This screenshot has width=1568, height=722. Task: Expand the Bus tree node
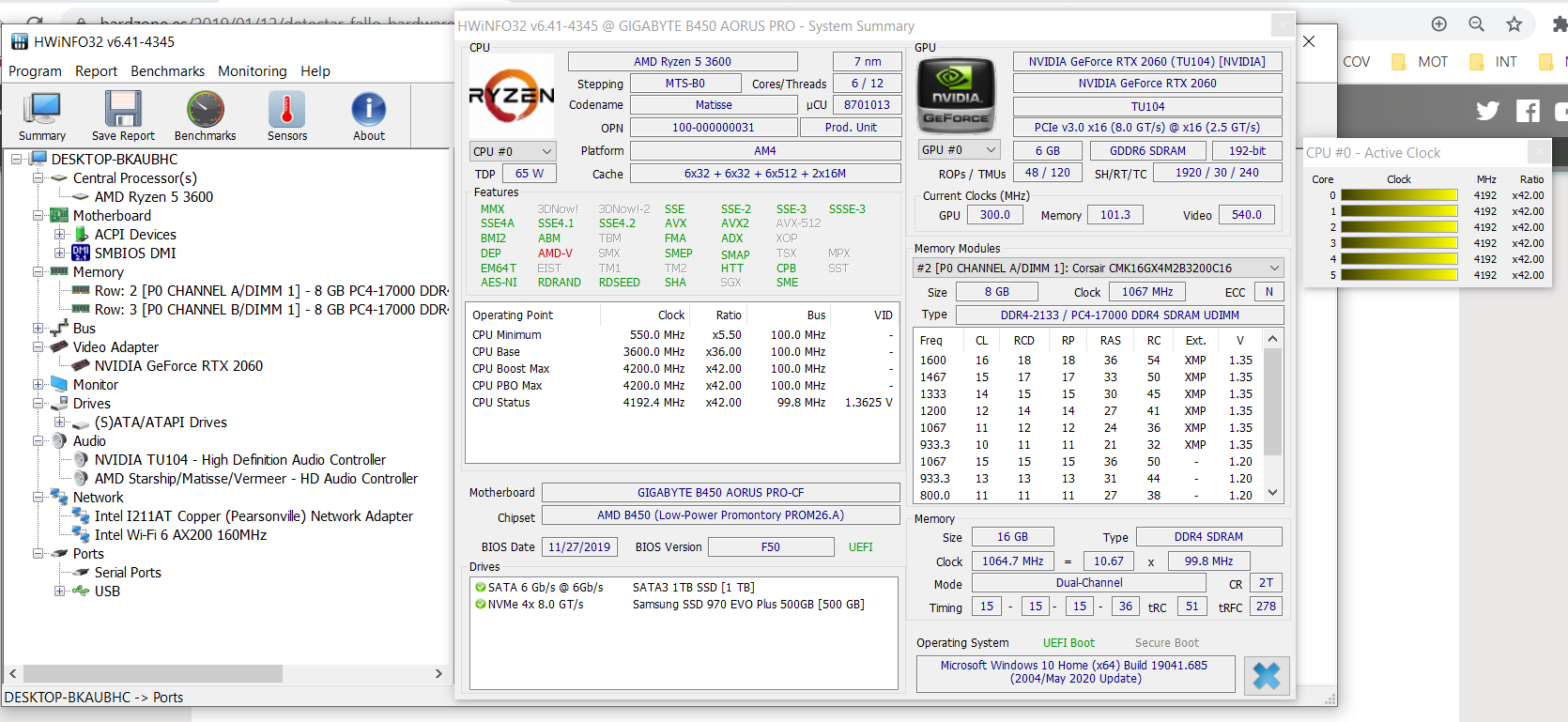pyautogui.click(x=38, y=329)
